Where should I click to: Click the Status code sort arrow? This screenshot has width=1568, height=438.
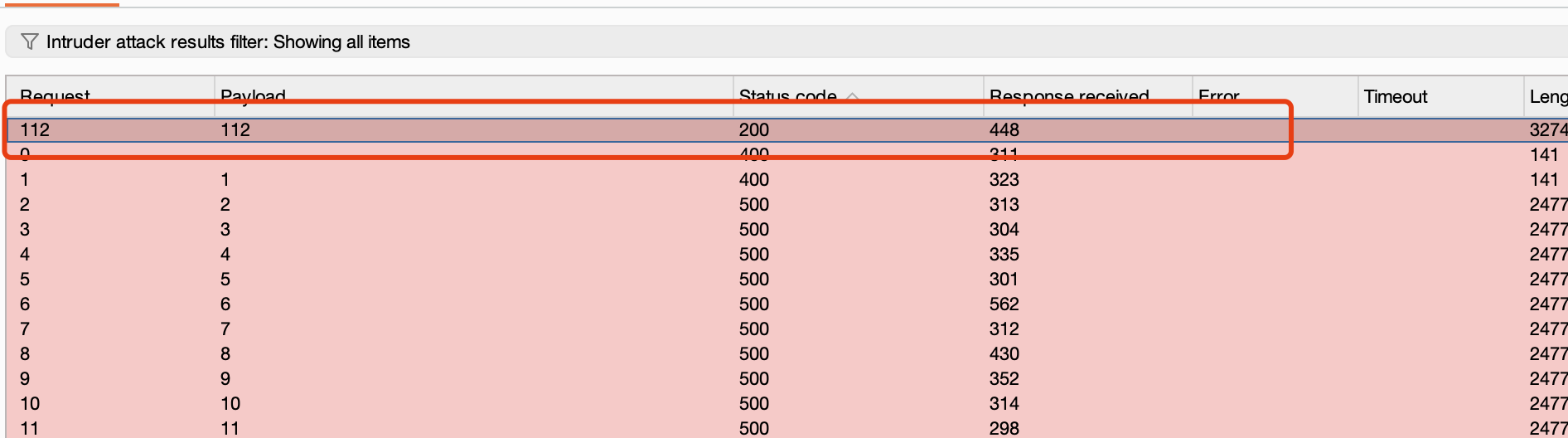[852, 96]
